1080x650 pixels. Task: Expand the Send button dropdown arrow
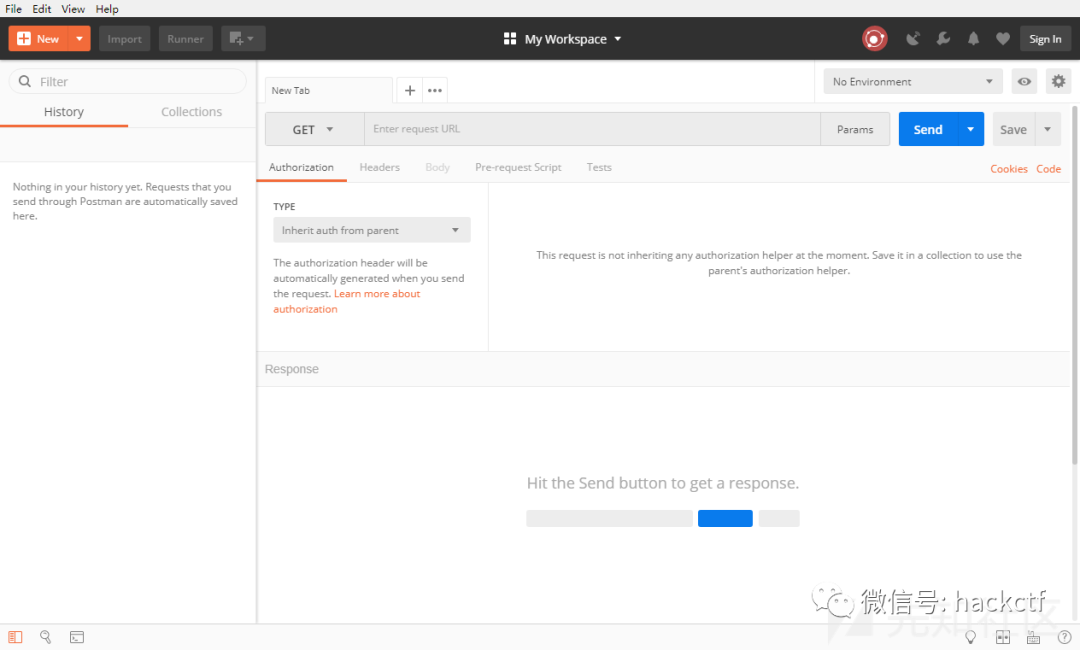[x=970, y=129]
